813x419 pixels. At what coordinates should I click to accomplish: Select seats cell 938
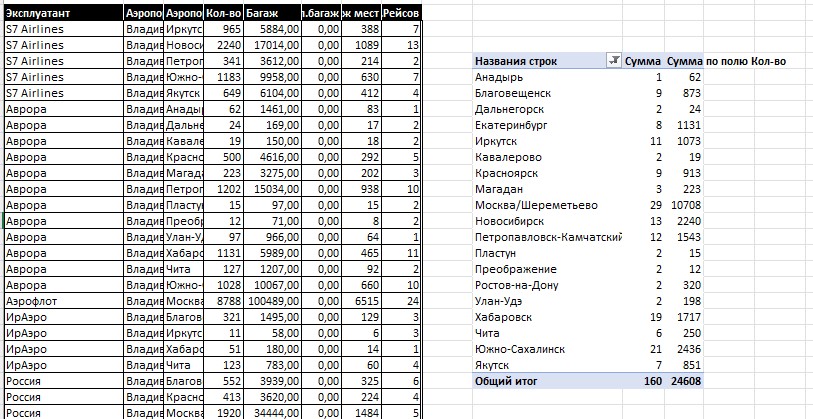point(362,189)
